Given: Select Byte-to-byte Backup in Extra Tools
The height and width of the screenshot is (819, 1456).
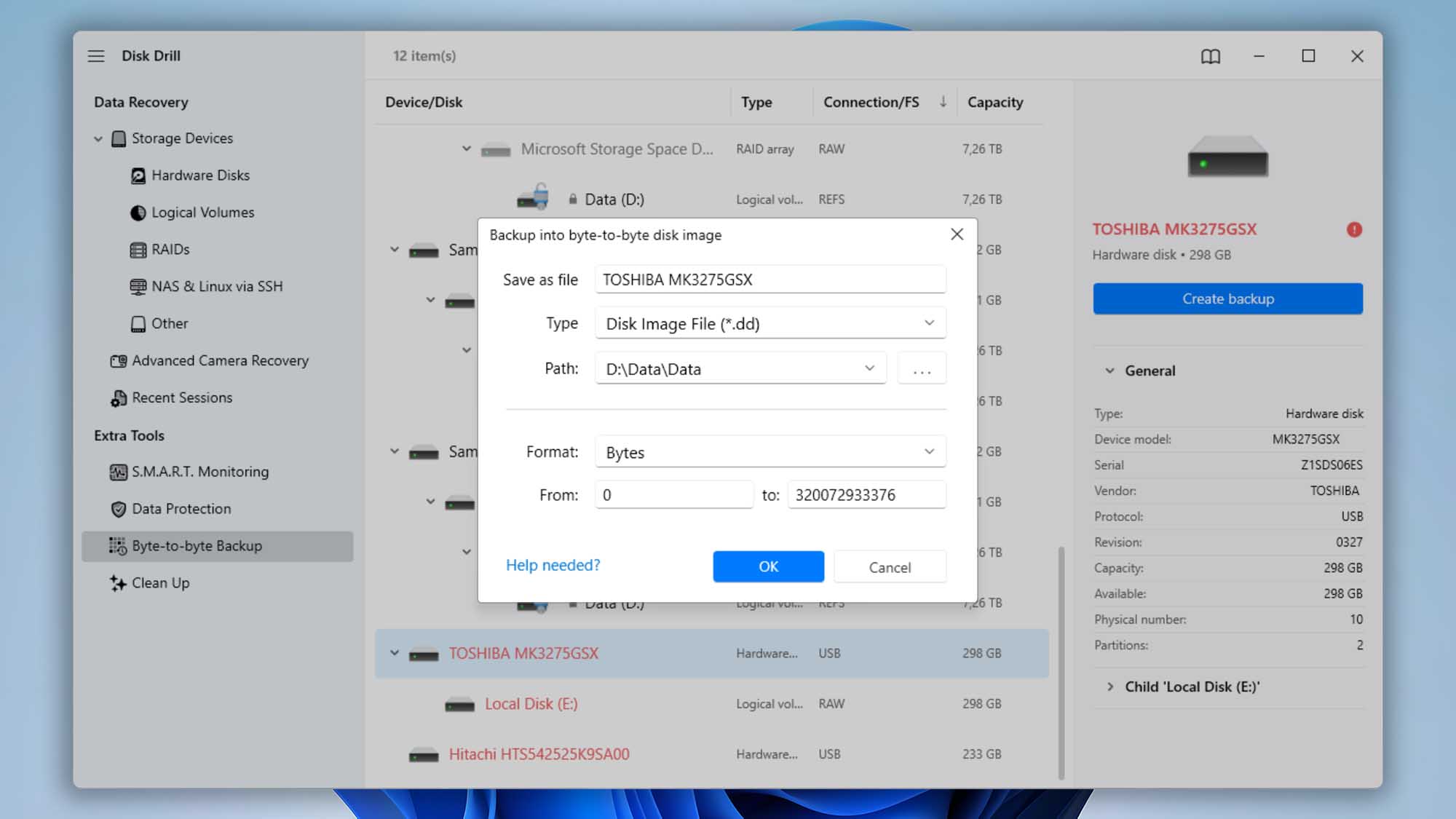Looking at the screenshot, I should [218, 546].
